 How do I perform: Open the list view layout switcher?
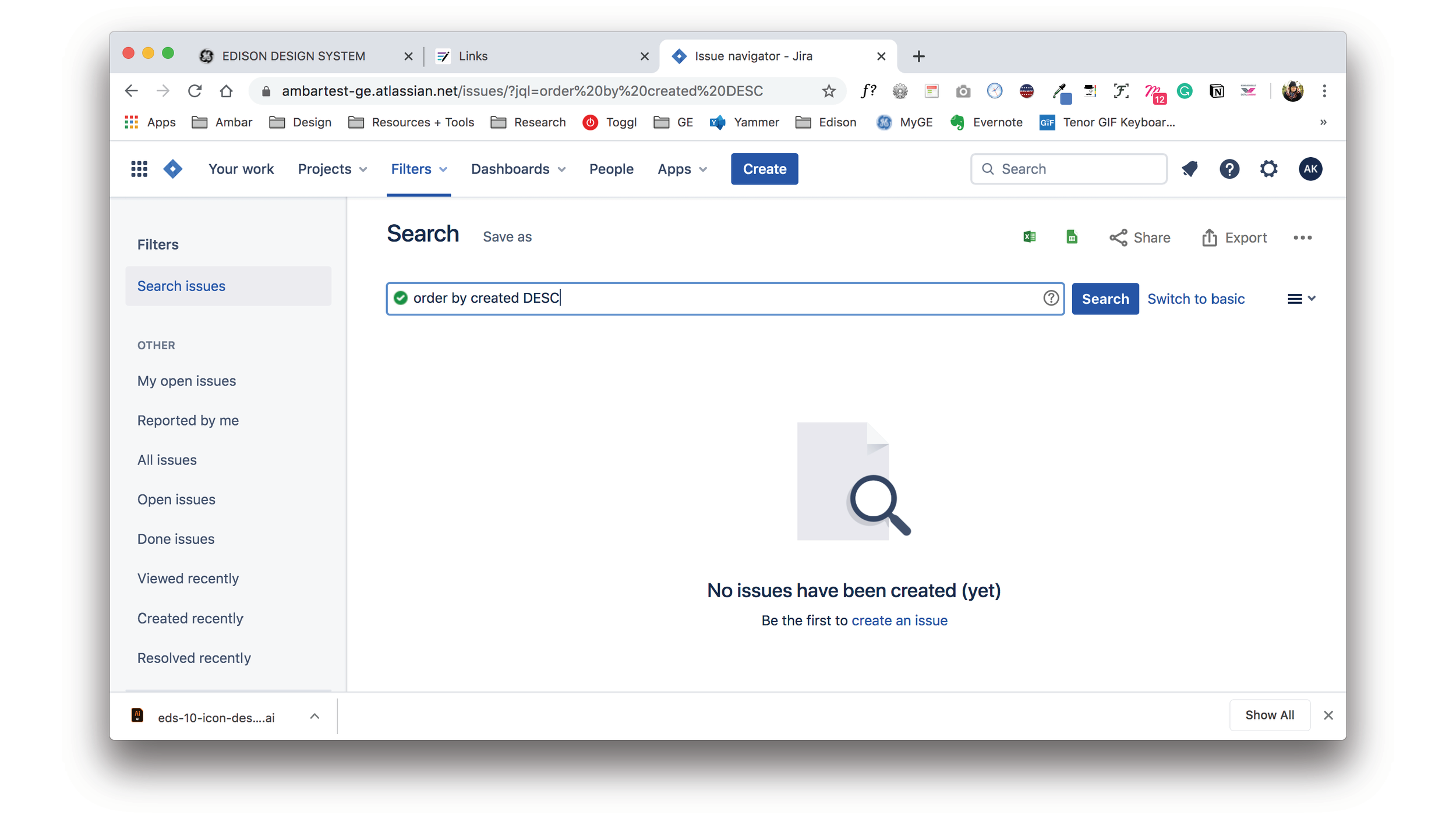click(1301, 299)
